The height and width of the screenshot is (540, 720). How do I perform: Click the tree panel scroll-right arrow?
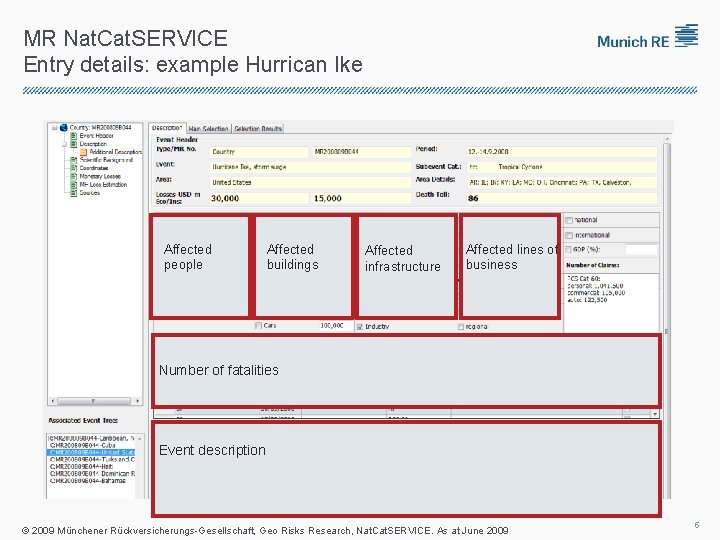137,401
